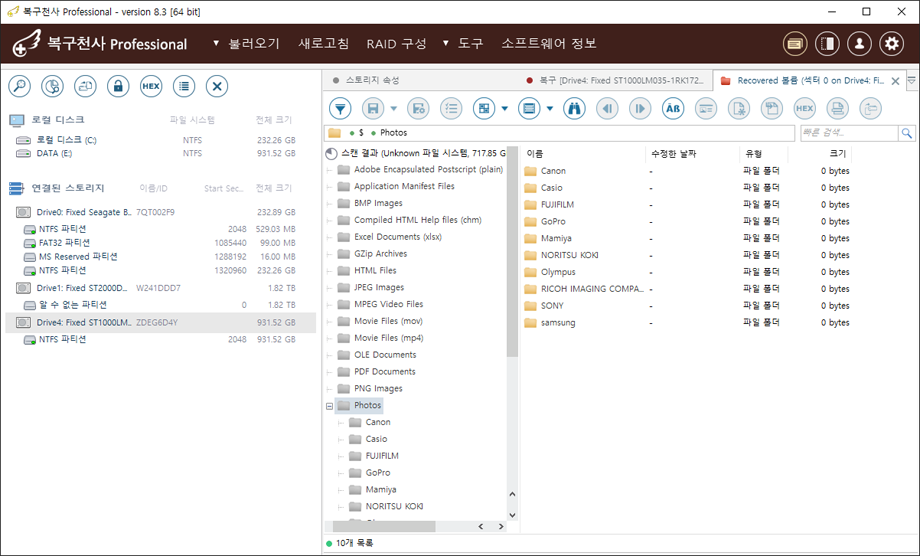The width and height of the screenshot is (920, 556).
Task: Click the Photos breadcrumb in path bar
Action: [x=393, y=133]
